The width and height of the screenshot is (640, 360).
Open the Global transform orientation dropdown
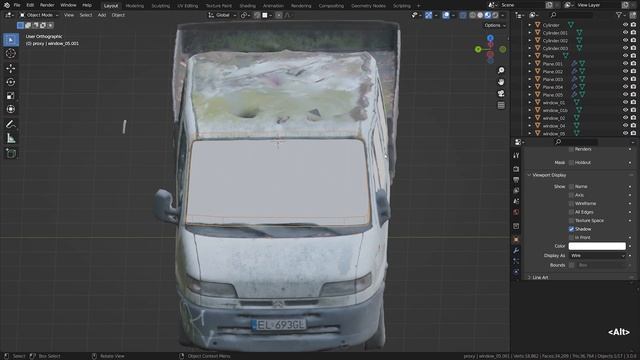[x=222, y=15]
